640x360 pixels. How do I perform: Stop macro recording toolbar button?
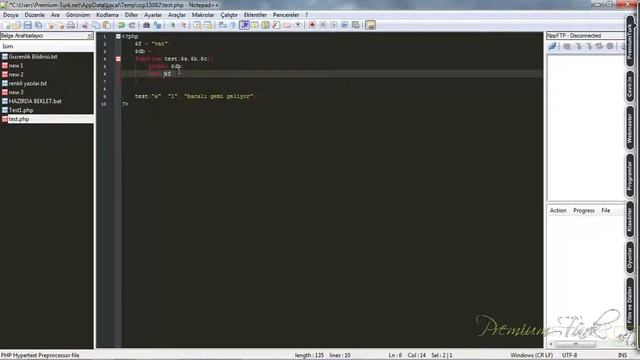(x=323, y=25)
